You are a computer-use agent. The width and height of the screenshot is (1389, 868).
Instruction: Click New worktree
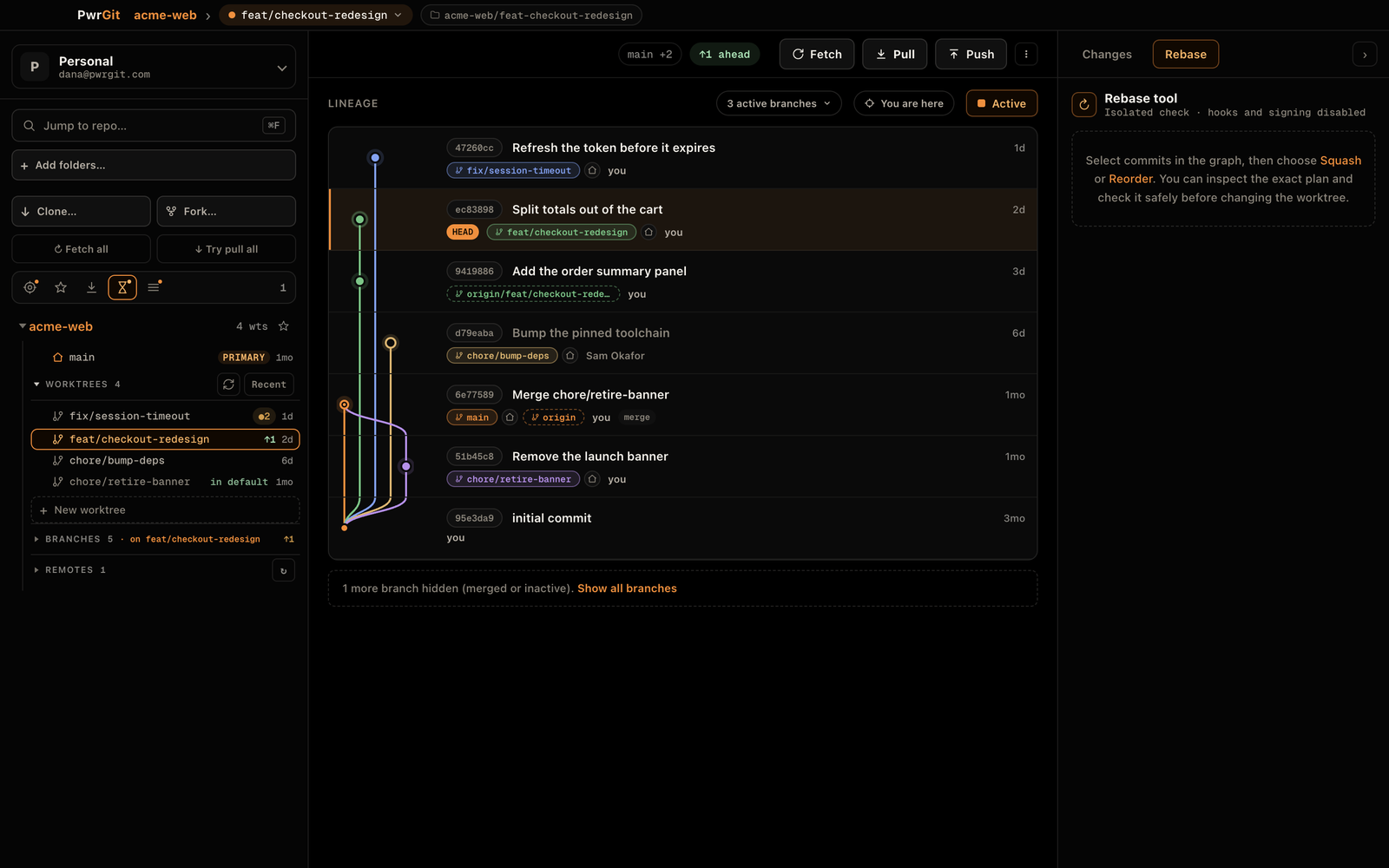pos(165,510)
